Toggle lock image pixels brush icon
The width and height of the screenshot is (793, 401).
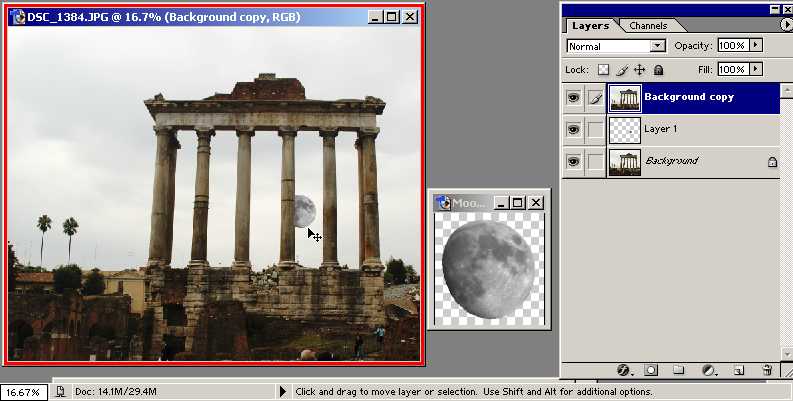pos(621,70)
